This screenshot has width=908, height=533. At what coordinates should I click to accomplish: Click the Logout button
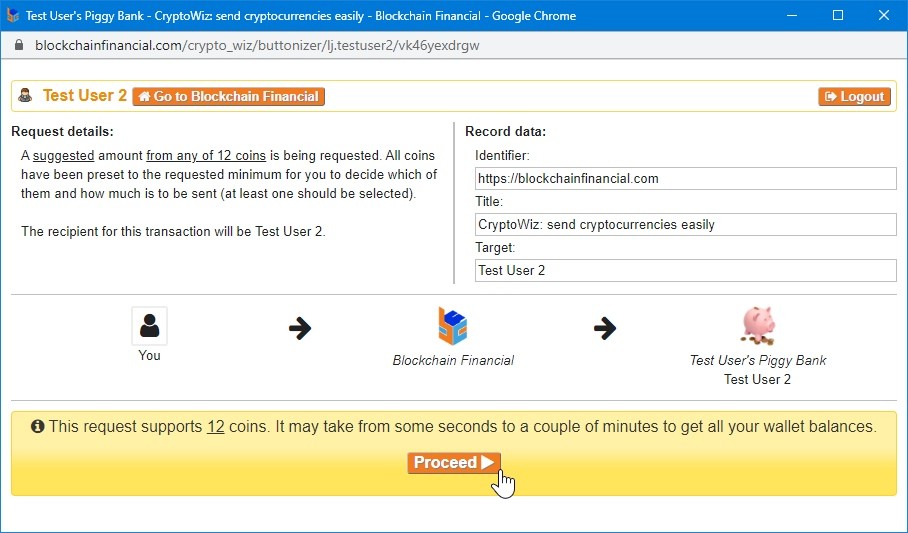pyautogui.click(x=854, y=97)
